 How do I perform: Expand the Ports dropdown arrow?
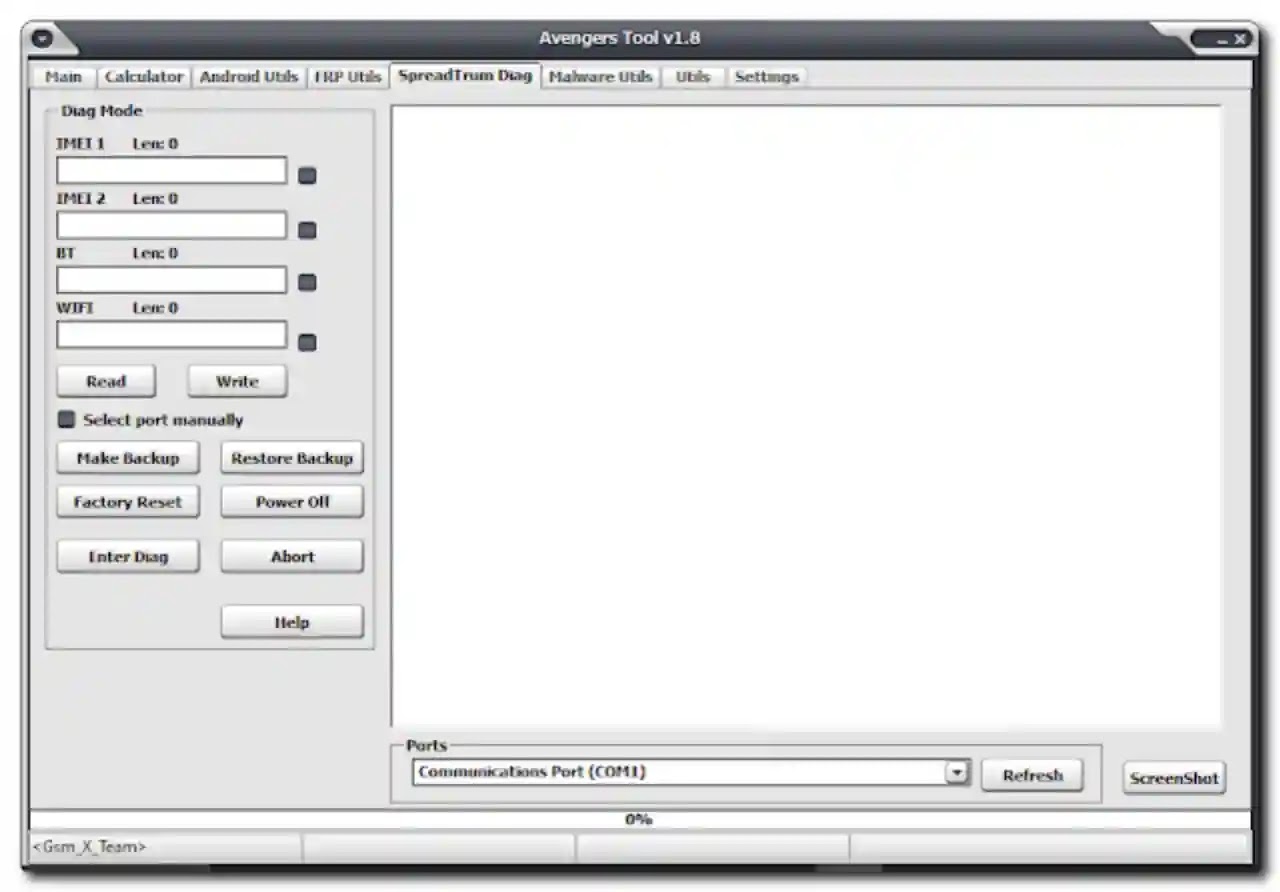coord(958,773)
